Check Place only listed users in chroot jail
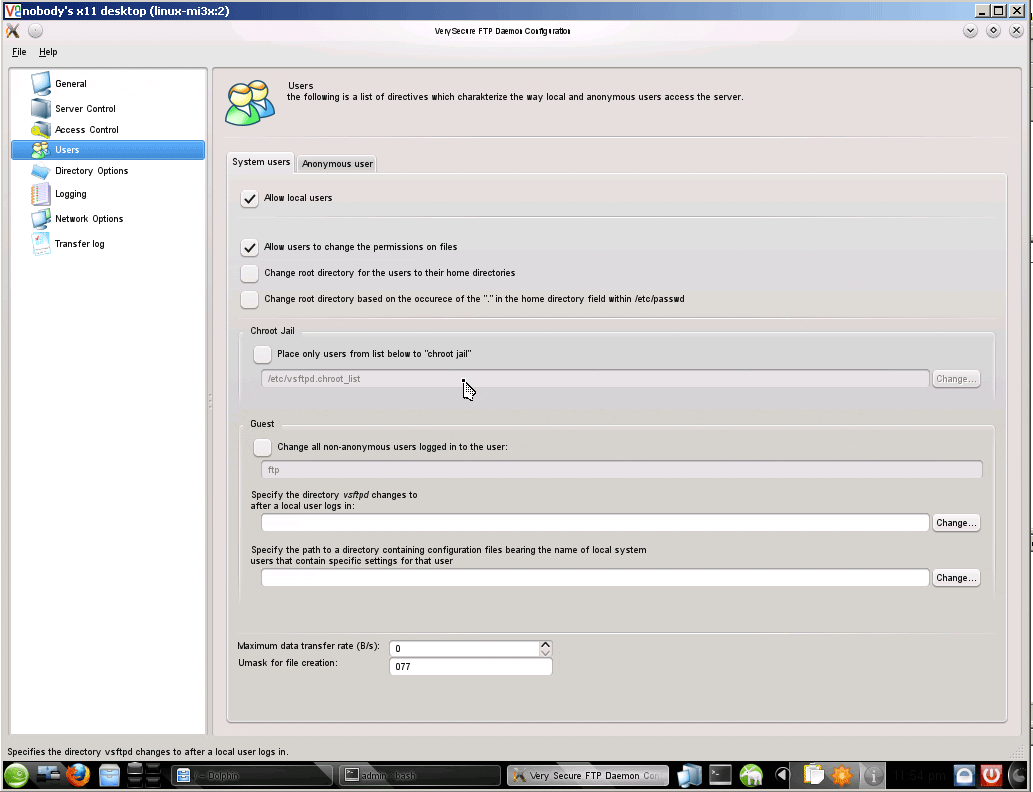The image size is (1033, 792). coord(262,354)
